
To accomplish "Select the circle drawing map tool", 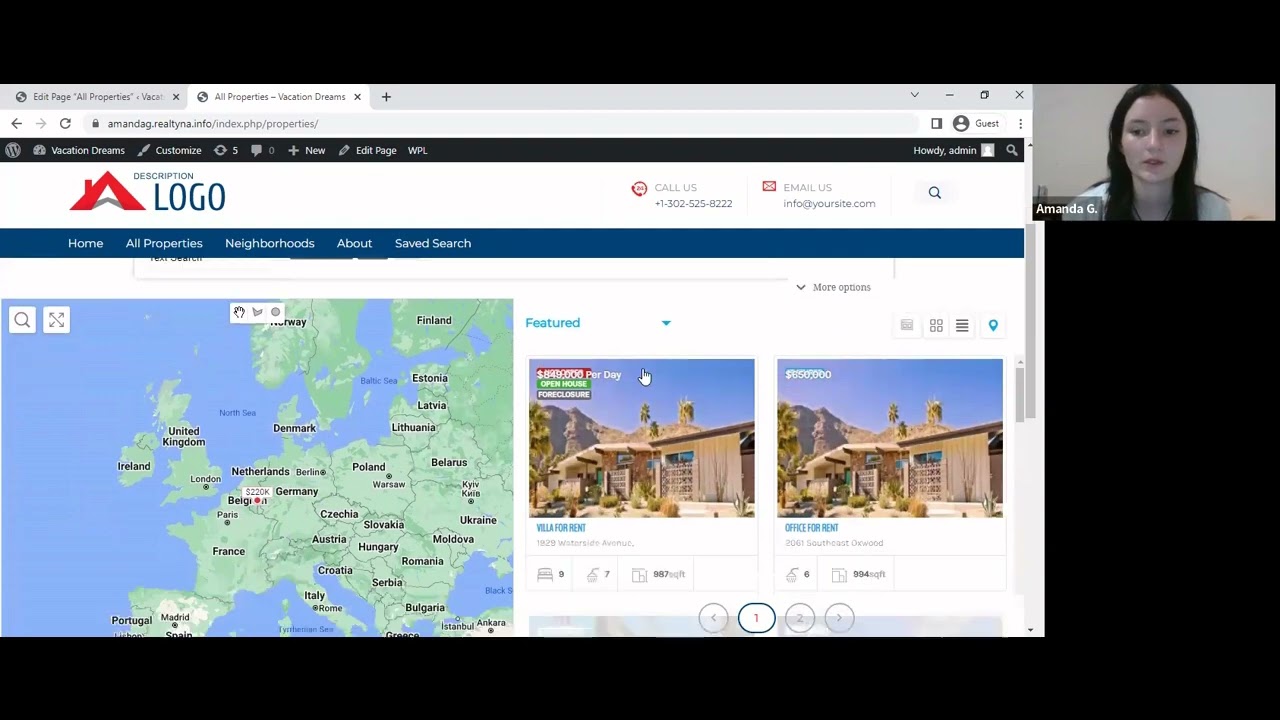I will click(x=276, y=312).
